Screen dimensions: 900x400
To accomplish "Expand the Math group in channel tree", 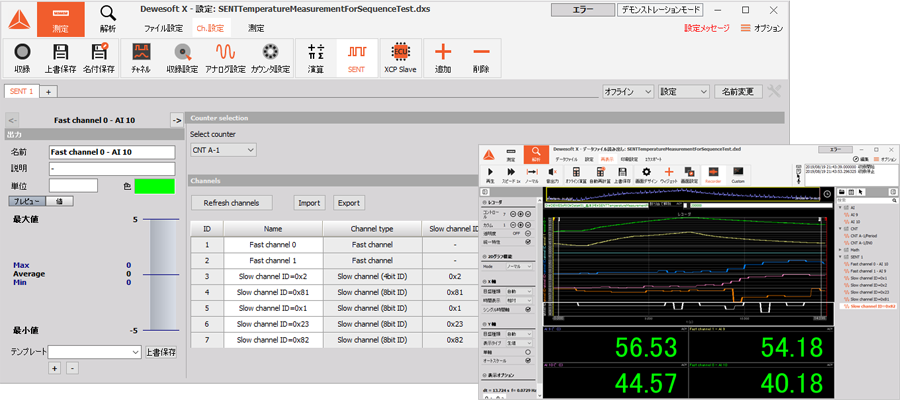I will click(x=841, y=250).
